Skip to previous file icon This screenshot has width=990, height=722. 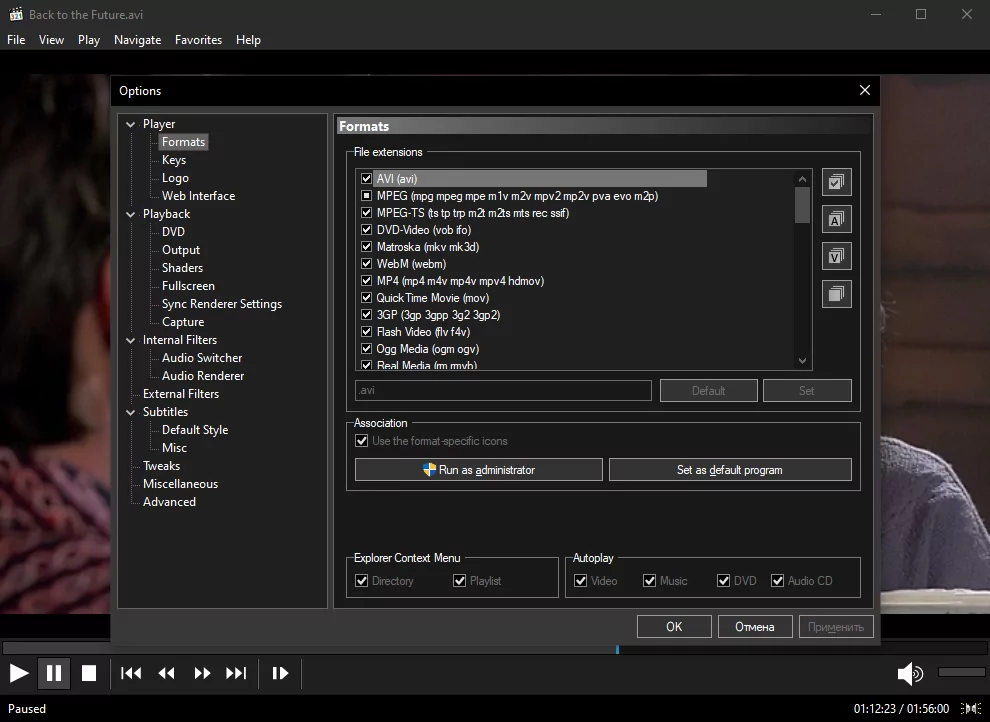pos(131,673)
